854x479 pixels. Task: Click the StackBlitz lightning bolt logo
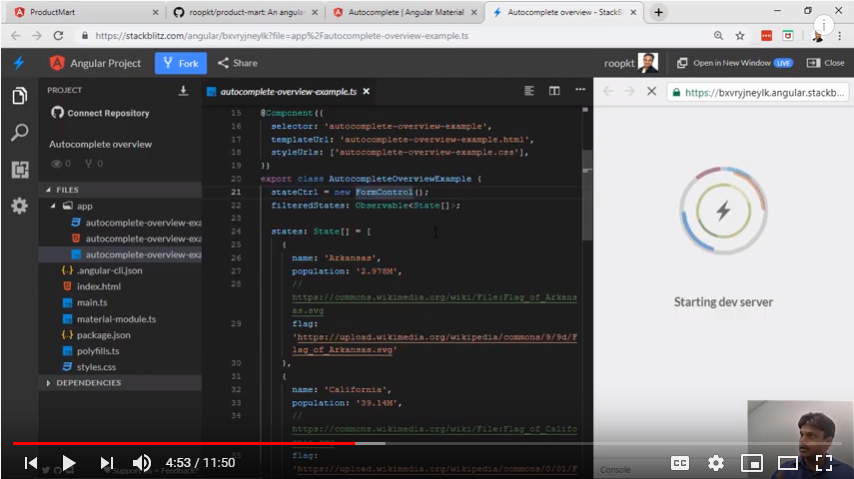[19, 63]
